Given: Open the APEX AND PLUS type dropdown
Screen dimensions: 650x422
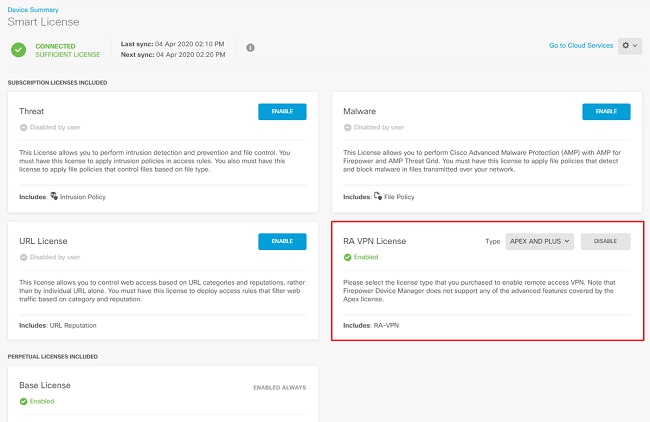Looking at the screenshot, I should point(539,241).
